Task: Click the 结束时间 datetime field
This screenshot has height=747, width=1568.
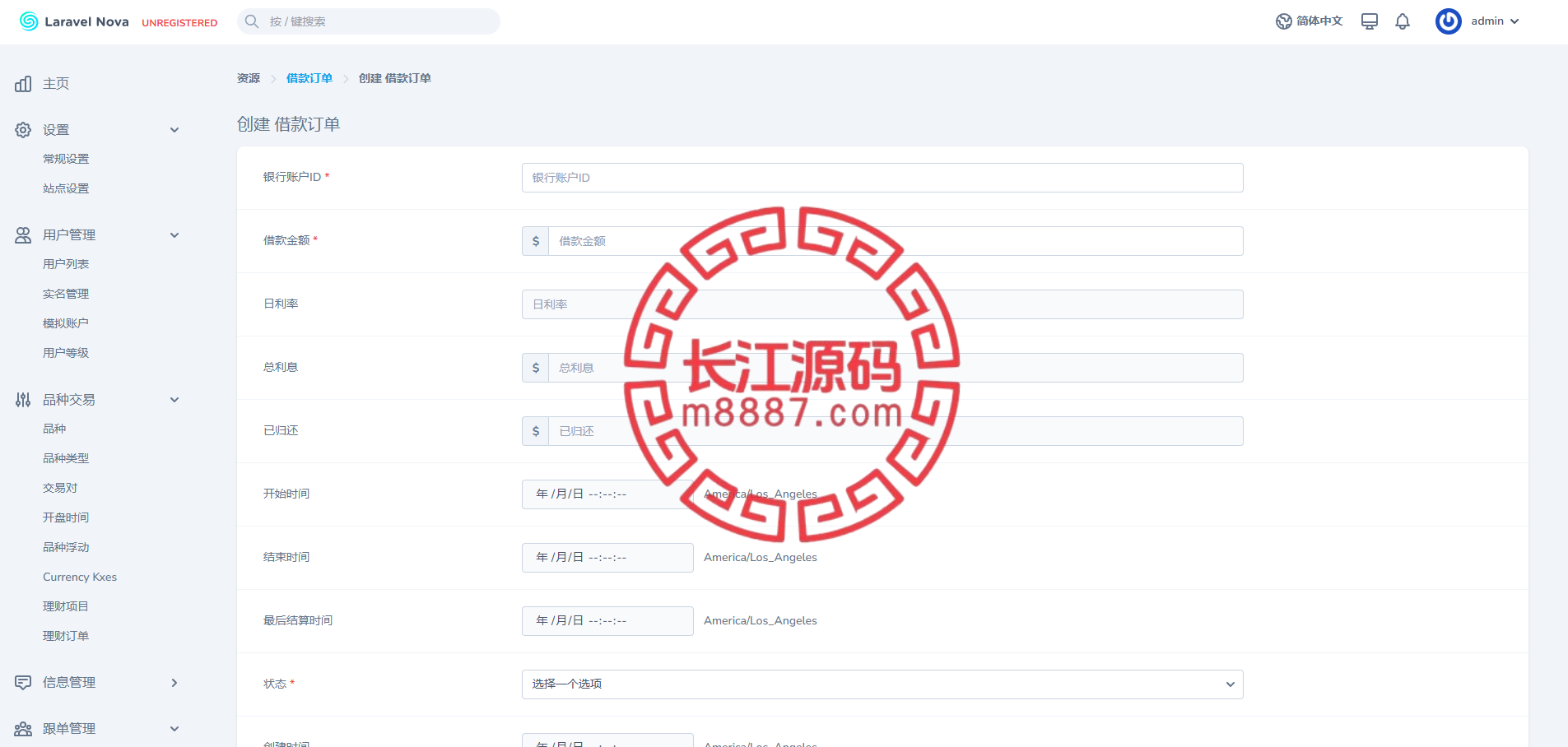Action: tap(607, 558)
